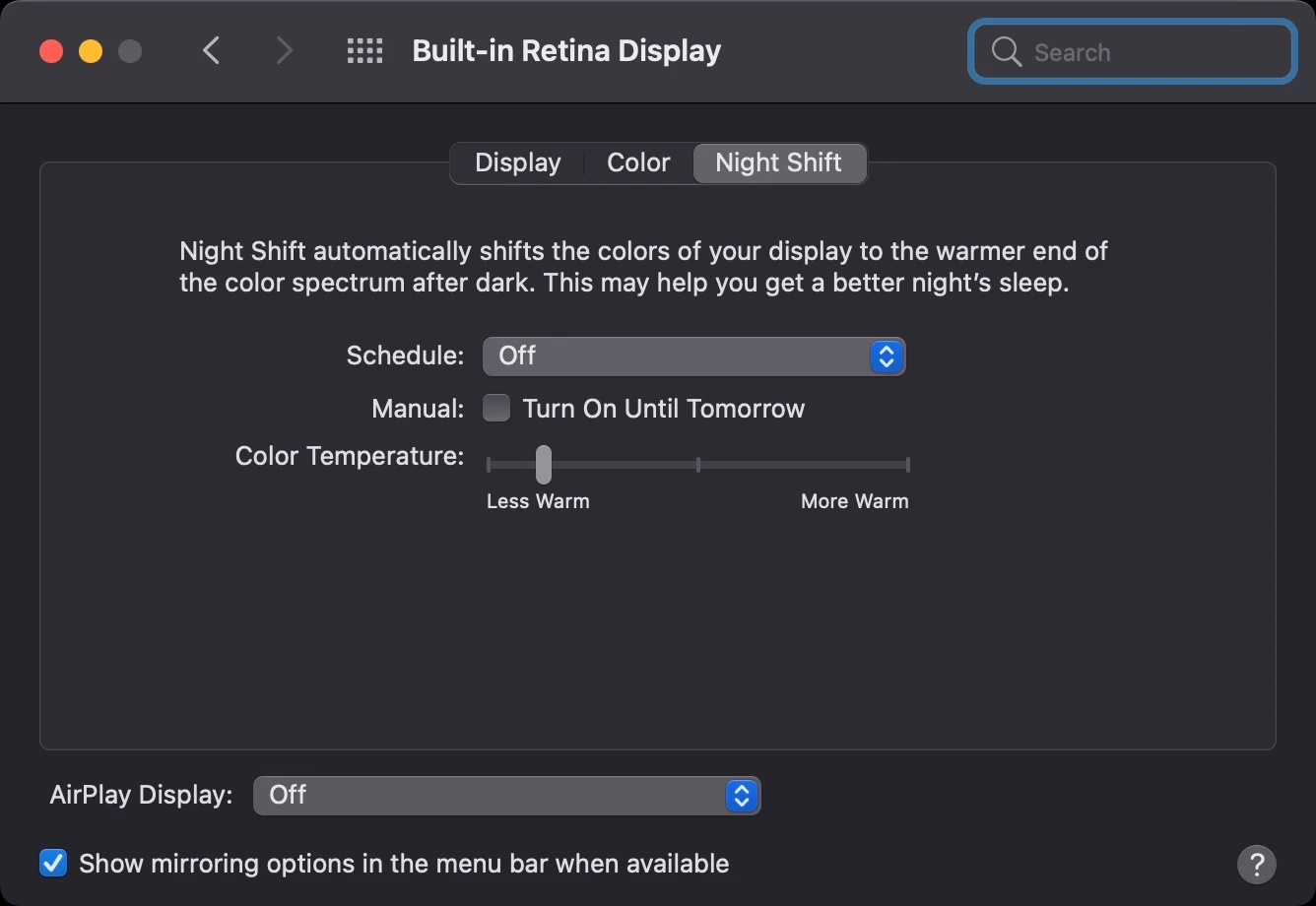Uncheck Show mirroring options in menu bar
The width and height of the screenshot is (1316, 906).
click(x=53, y=863)
